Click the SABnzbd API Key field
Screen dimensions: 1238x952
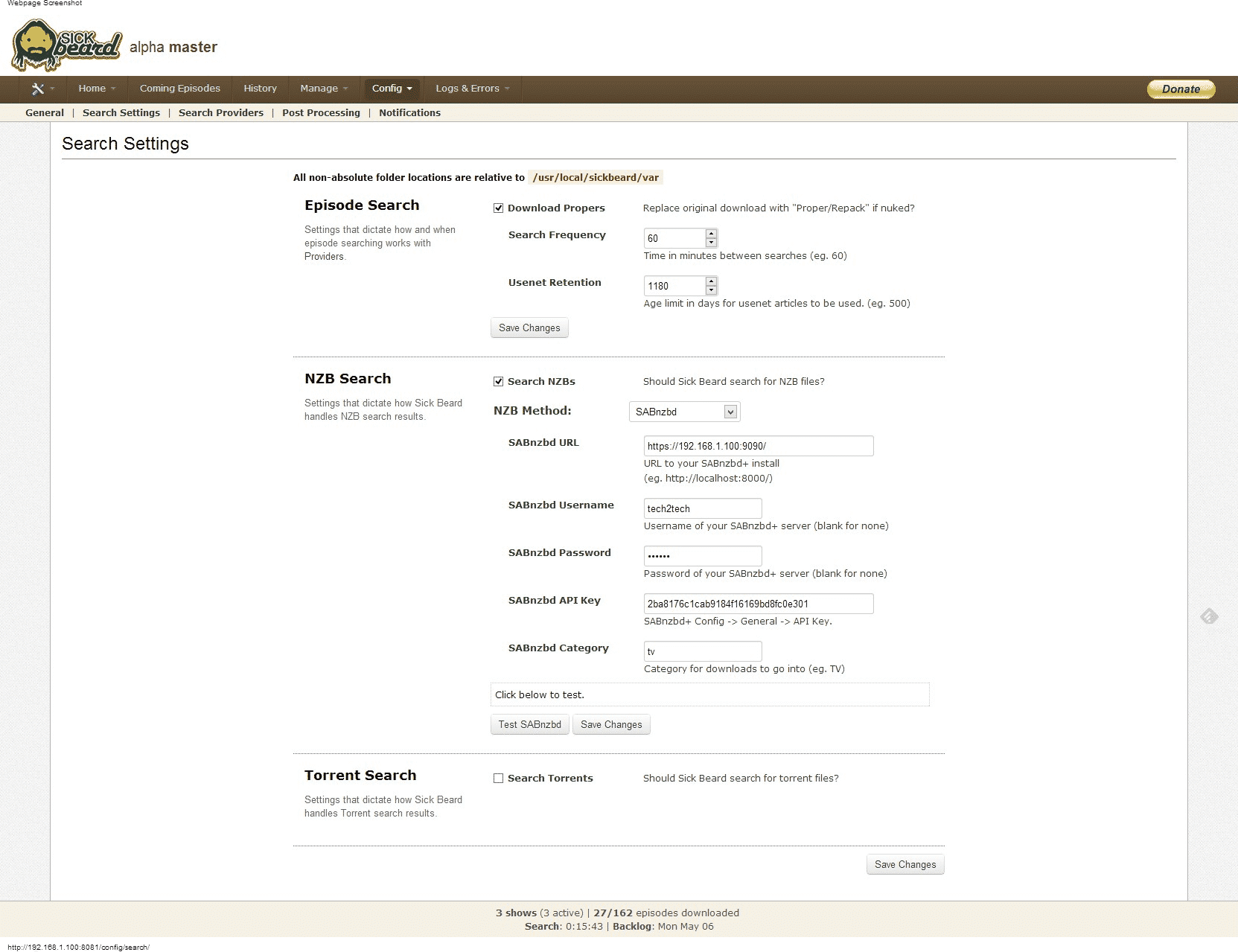[x=758, y=604]
